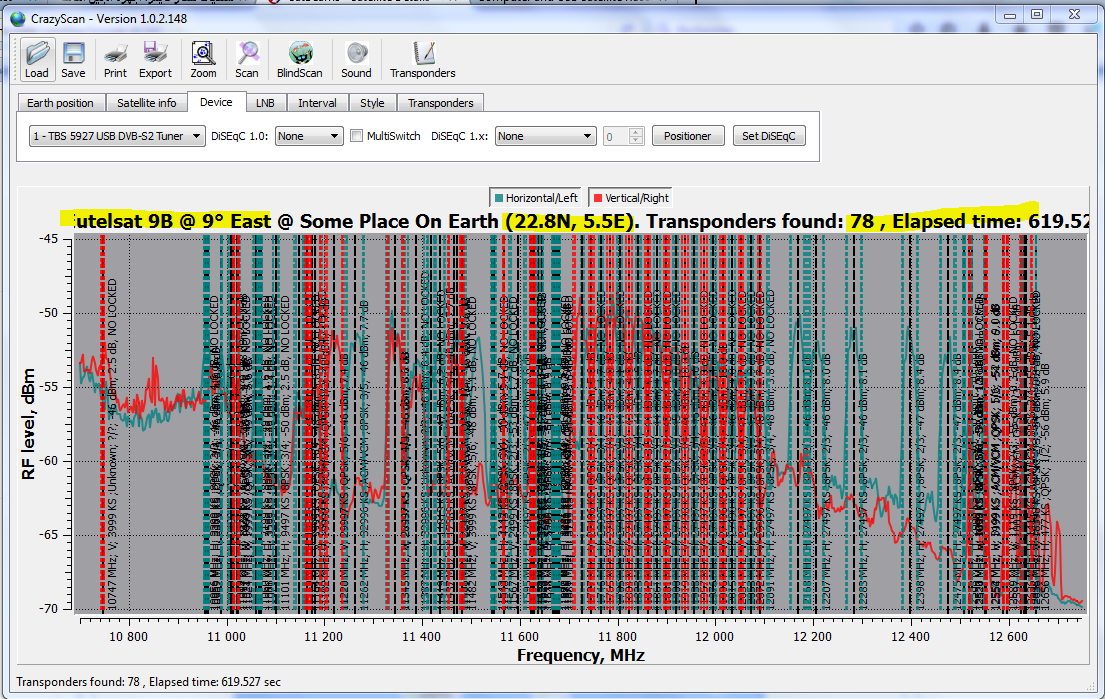Image resolution: width=1105 pixels, height=699 pixels.
Task: Start a spectrum Scan
Action: 247,59
